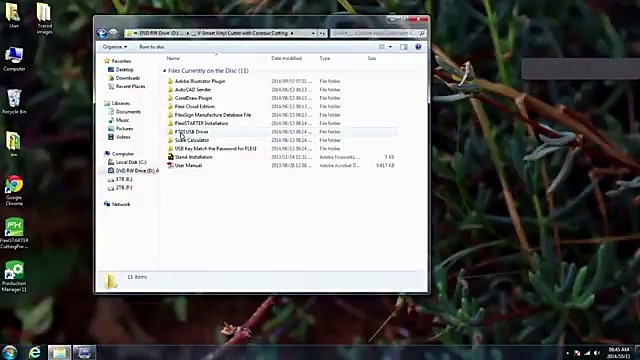Select the User folder desktop icon
Image resolution: width=640 pixels, height=360 pixels.
pyautogui.click(x=13, y=16)
